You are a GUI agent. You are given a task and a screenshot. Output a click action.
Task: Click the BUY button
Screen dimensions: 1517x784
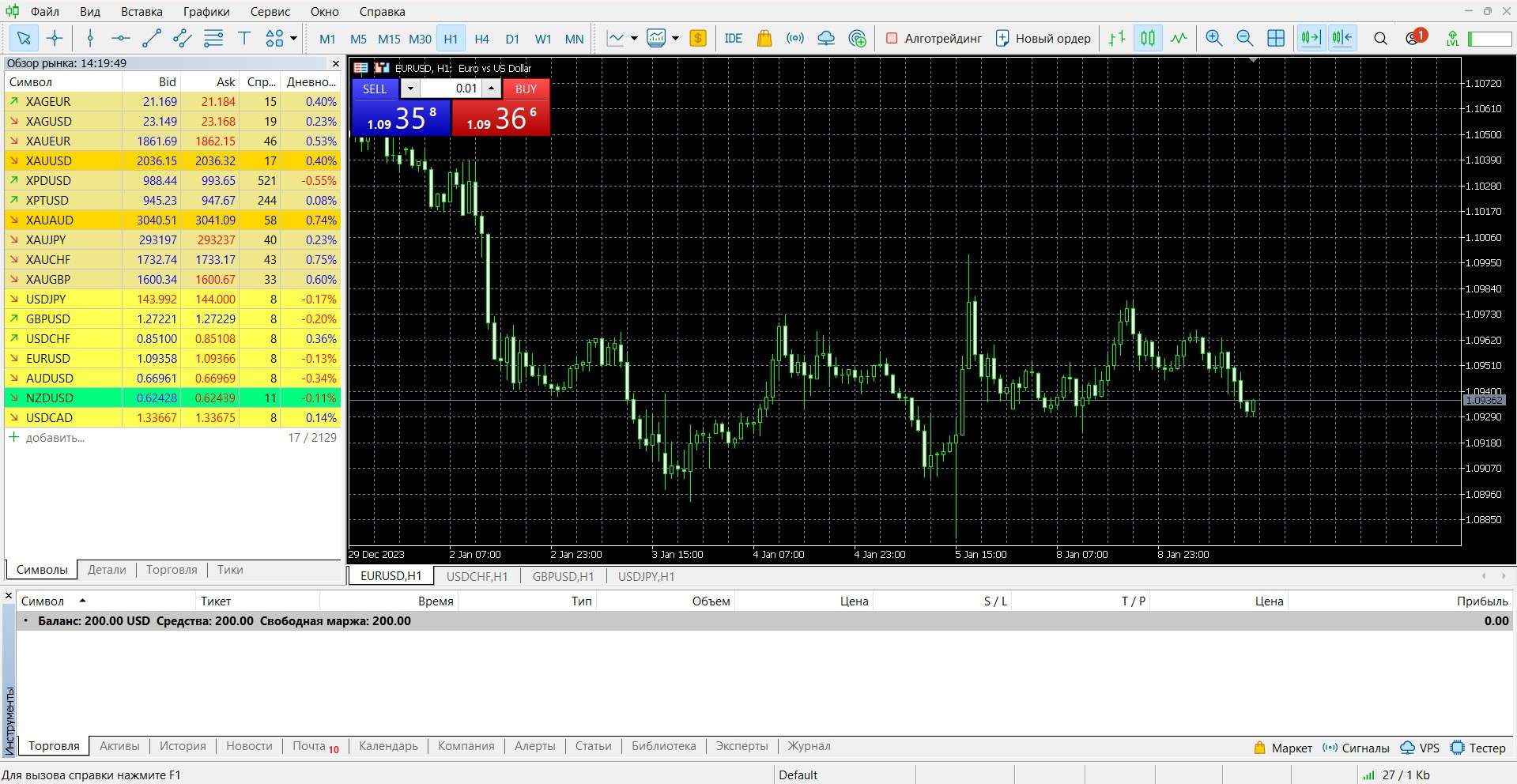(x=526, y=89)
